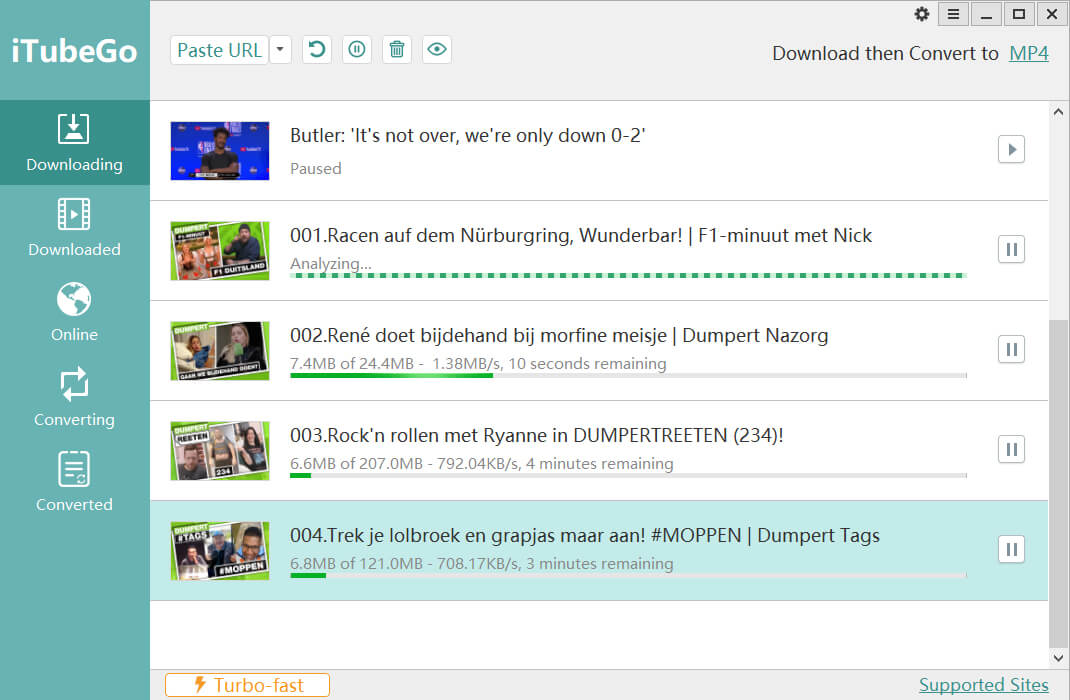
Task: Change the MP4 output format link
Action: coord(1028,53)
